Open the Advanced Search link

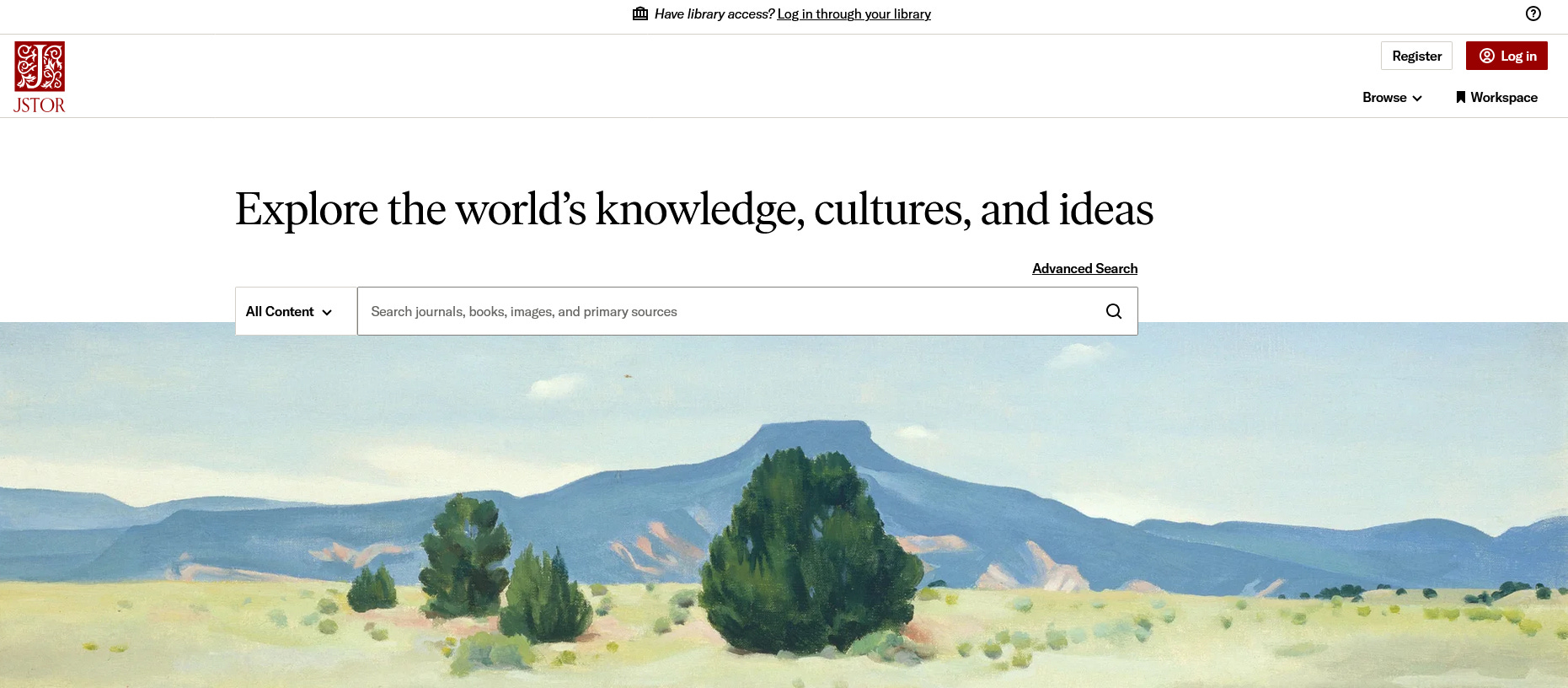pyautogui.click(x=1084, y=268)
